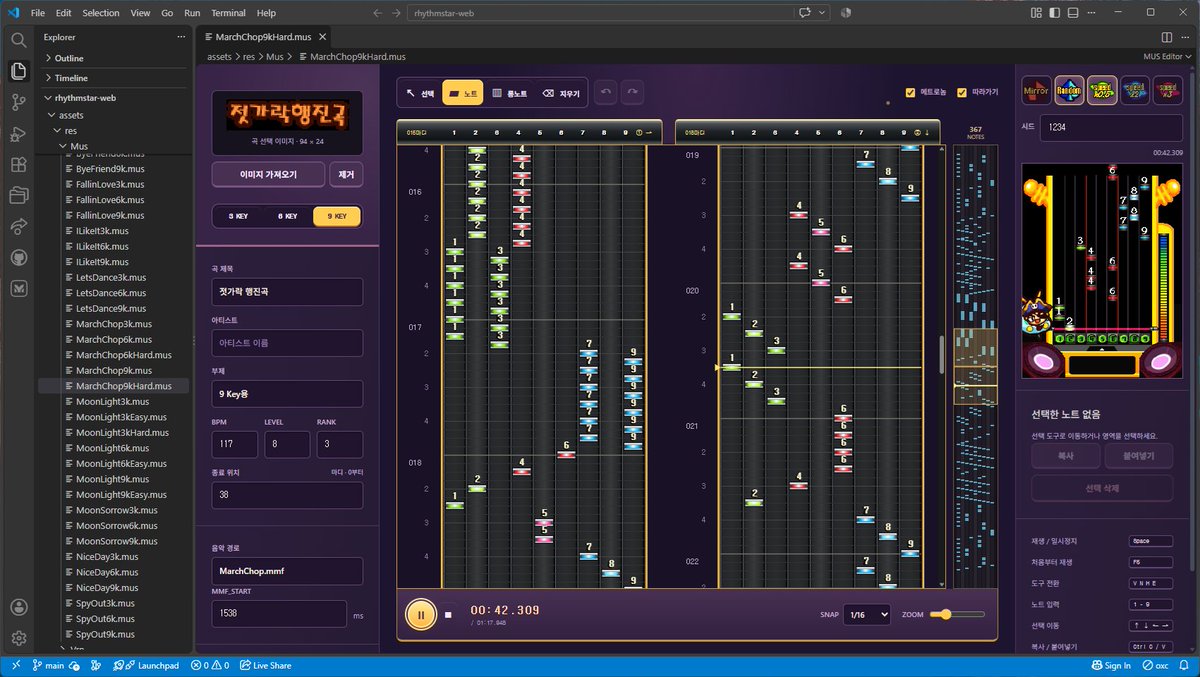This screenshot has height=677, width=1200.
Task: Toggle the Speed x2 modifier
Action: pos(1135,91)
